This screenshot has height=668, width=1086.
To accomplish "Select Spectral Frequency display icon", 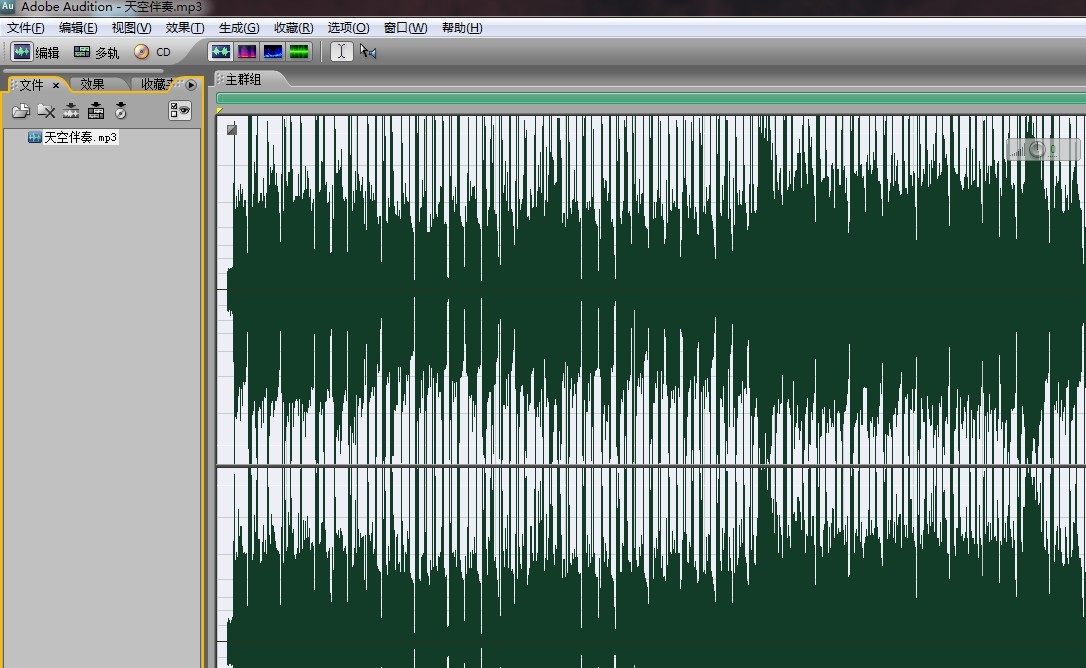I will pyautogui.click(x=247, y=52).
